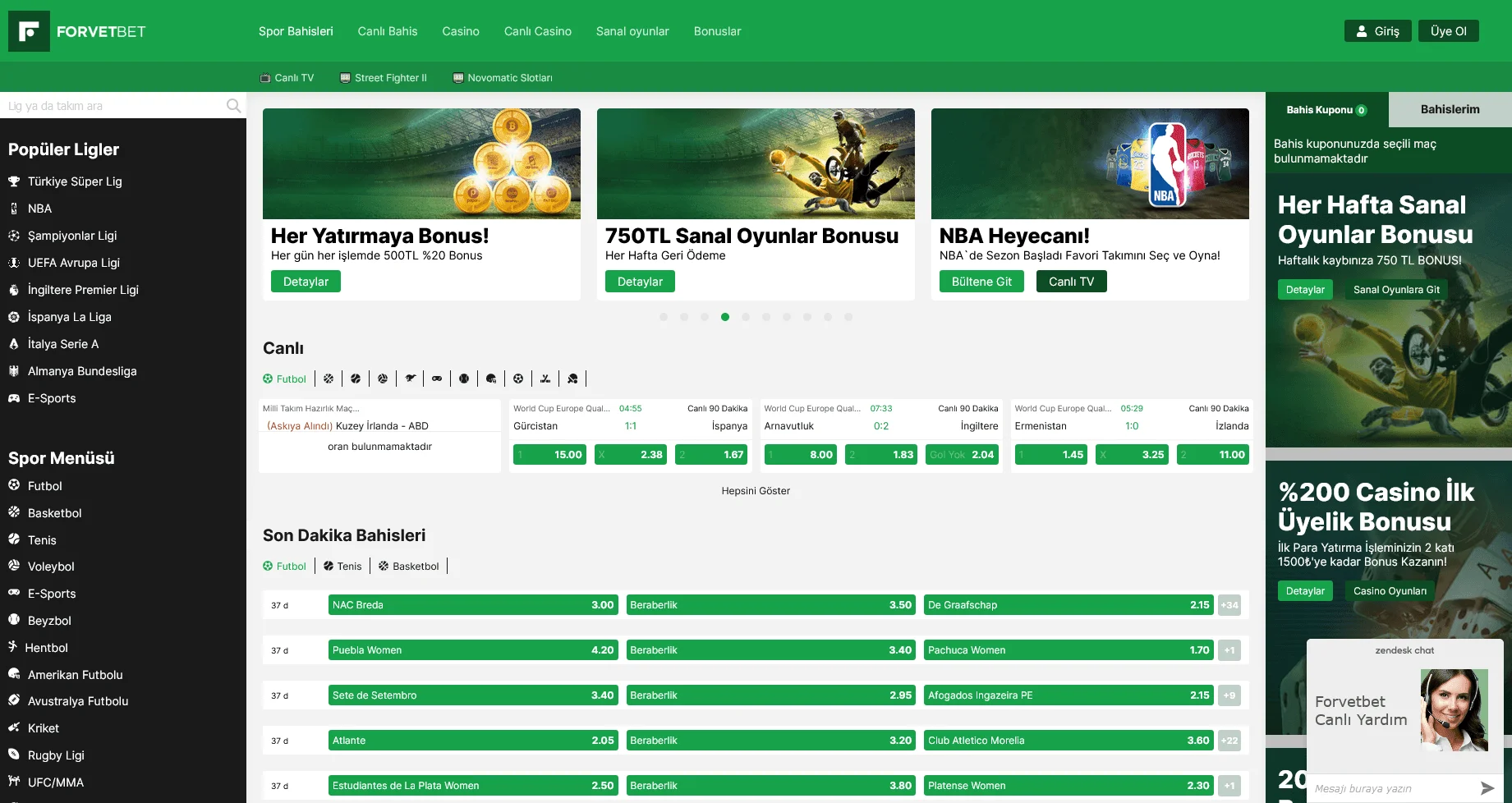This screenshot has width=1512, height=803.
Task: Open Türkiye Süper Lig trophy icon
Action: tap(14, 181)
